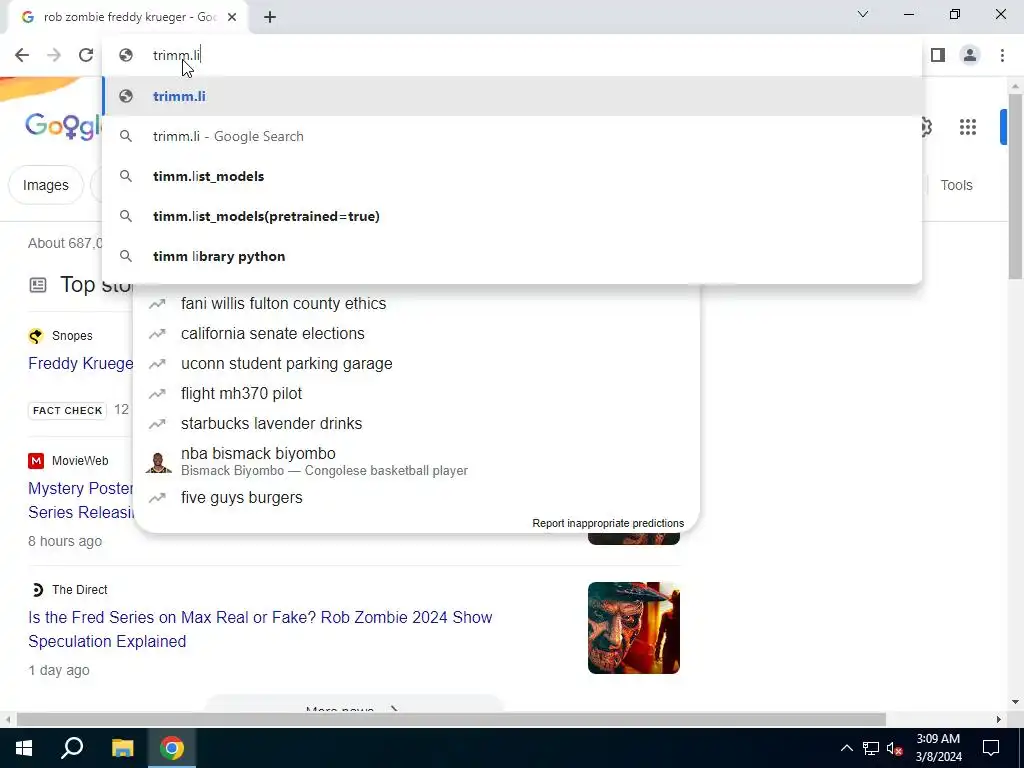
Task: Choose timm library python suggestion
Action: (x=512, y=256)
